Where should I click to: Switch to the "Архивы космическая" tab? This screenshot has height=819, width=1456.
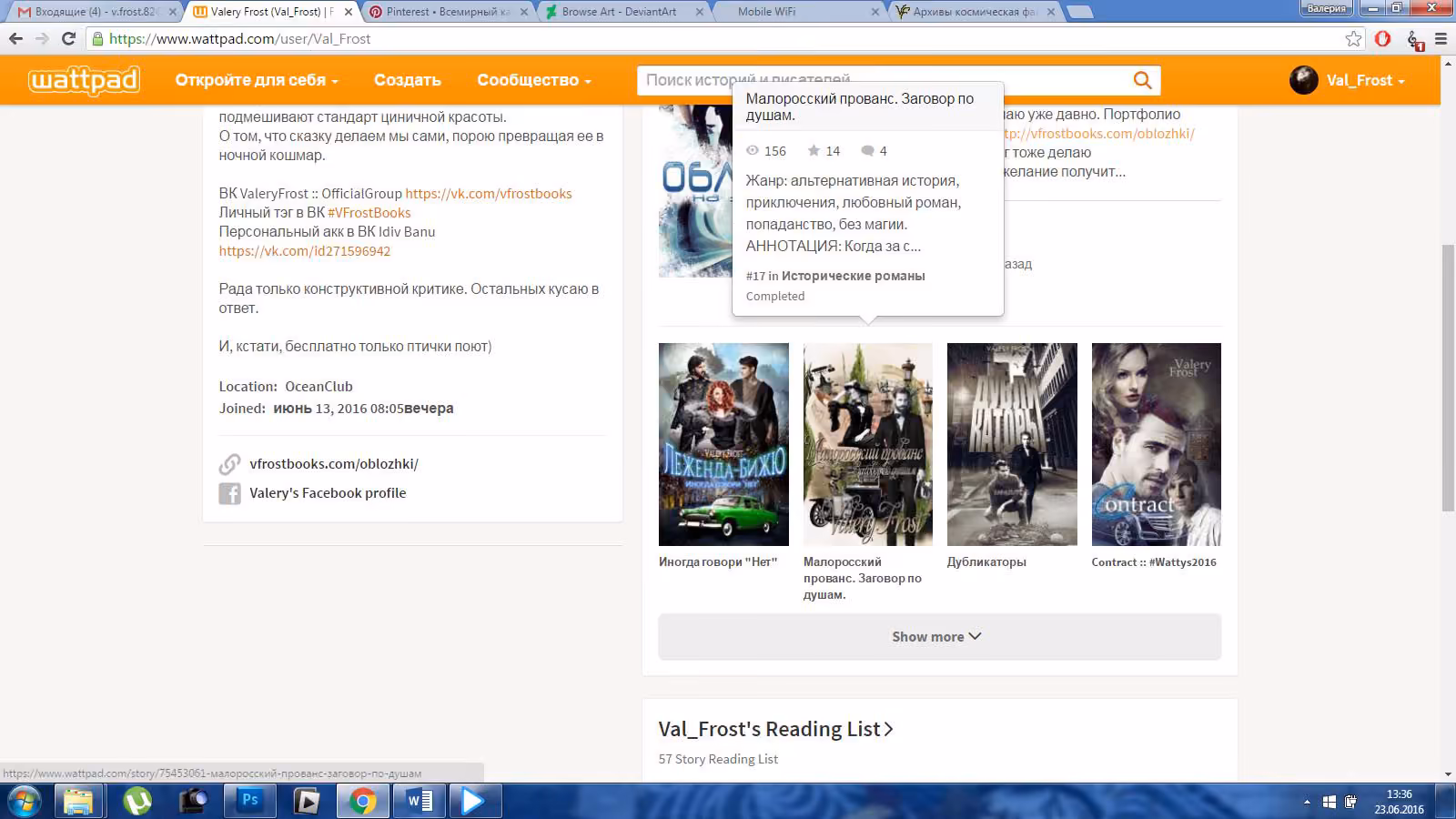pos(976,12)
